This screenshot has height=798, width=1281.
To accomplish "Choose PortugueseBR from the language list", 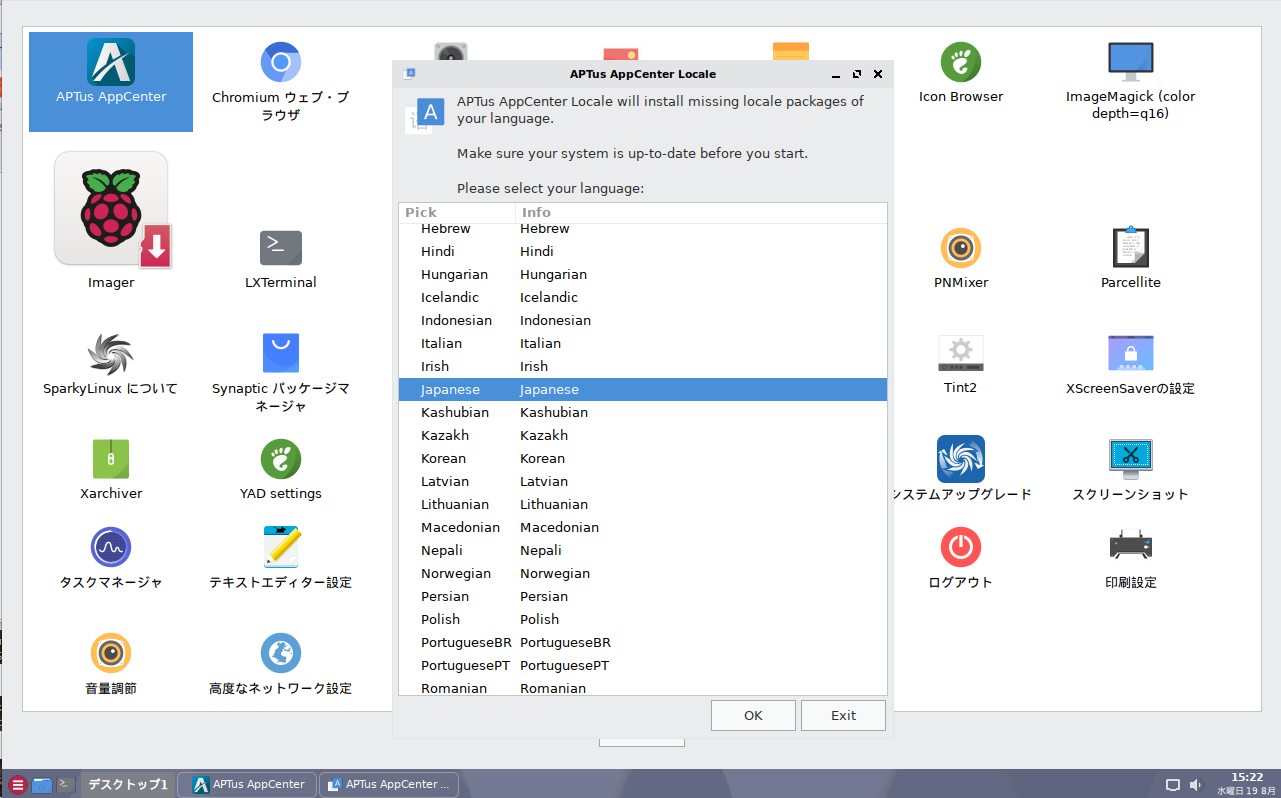I will click(x=643, y=642).
